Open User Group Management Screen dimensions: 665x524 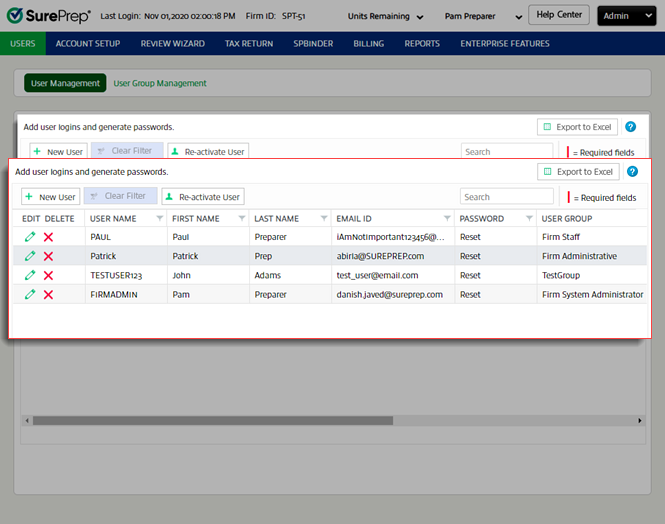160,83
